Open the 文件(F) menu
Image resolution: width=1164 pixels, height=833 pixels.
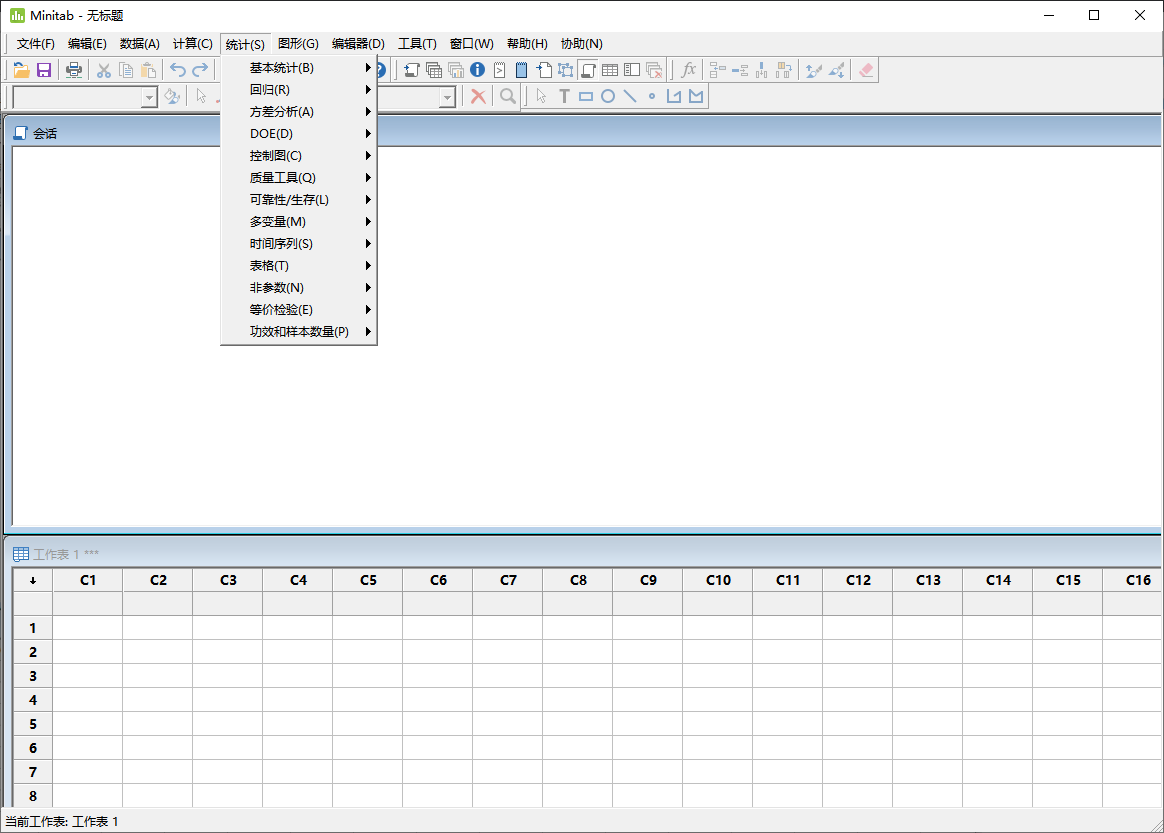coord(36,44)
